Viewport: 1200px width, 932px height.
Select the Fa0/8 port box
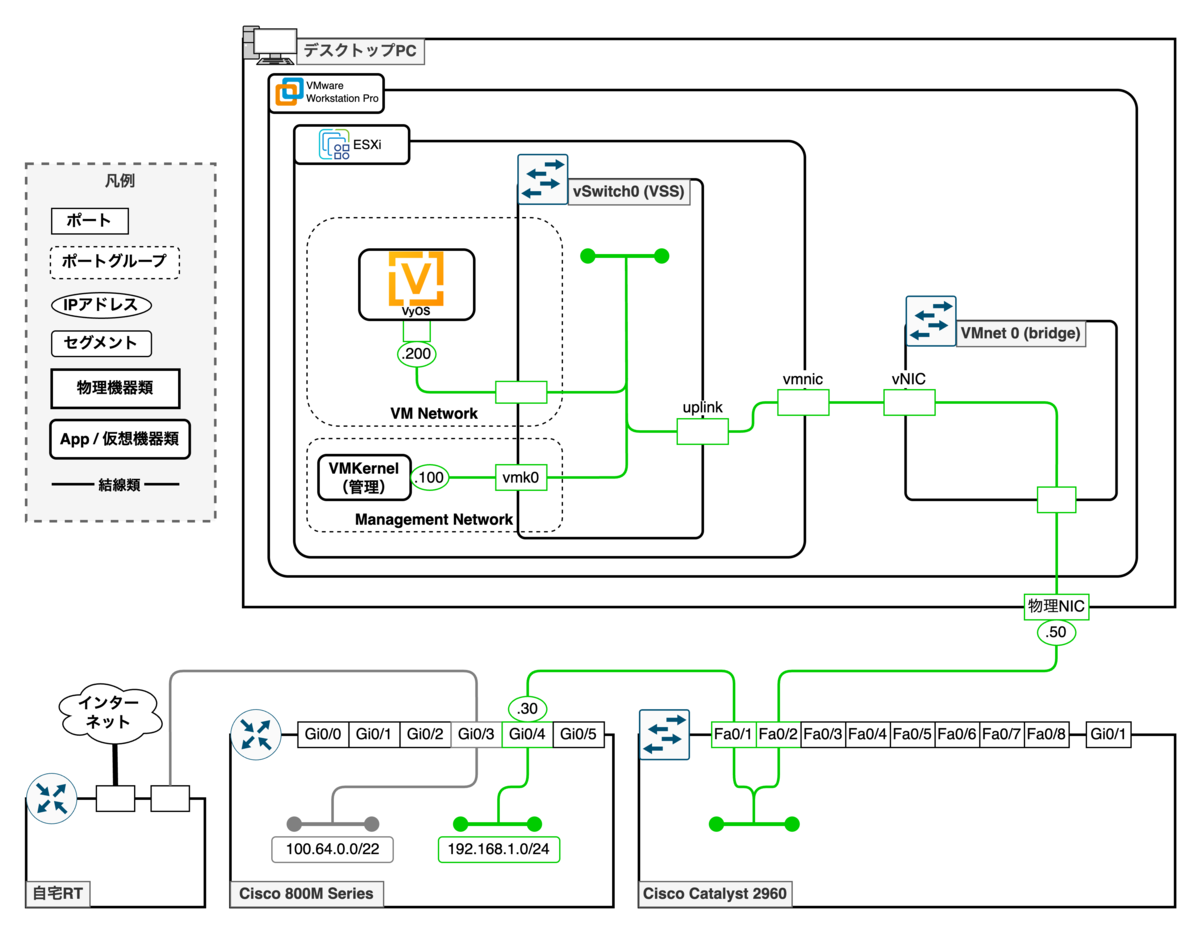click(1048, 734)
